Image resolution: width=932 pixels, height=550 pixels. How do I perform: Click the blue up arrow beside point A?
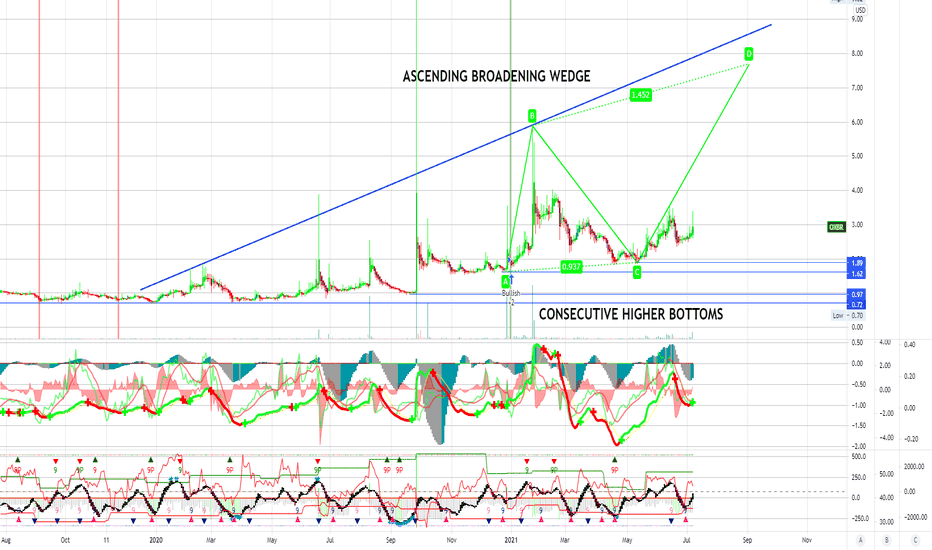pyautogui.click(x=512, y=278)
